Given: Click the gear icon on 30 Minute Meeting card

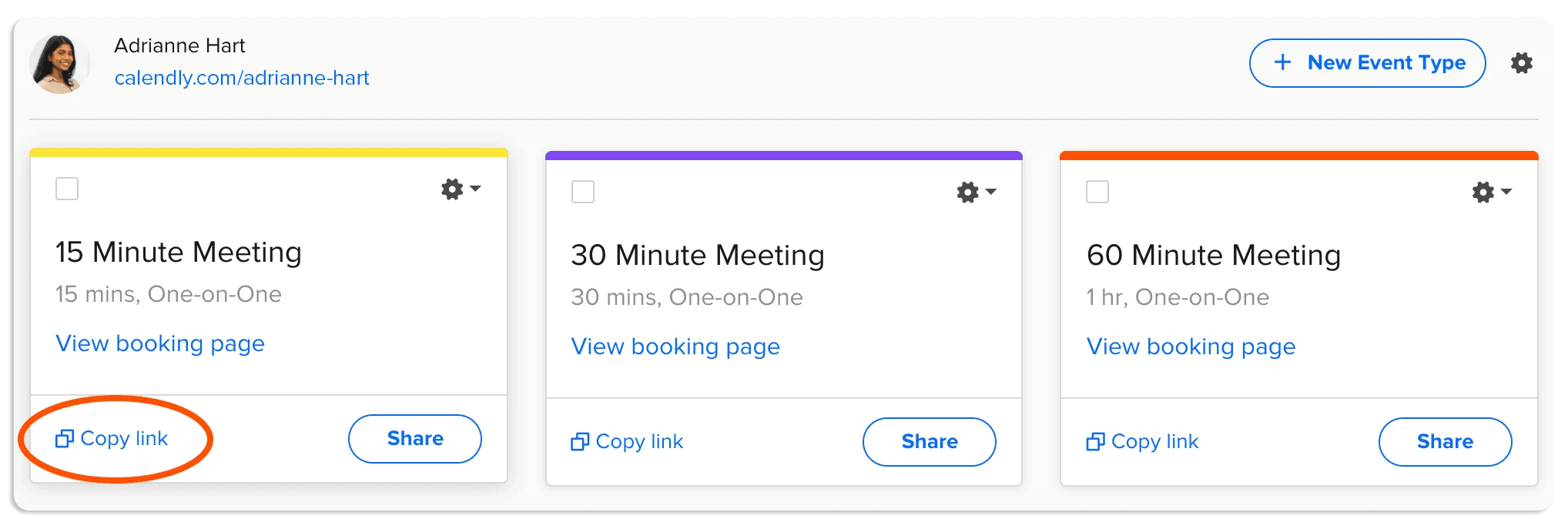Looking at the screenshot, I should click(x=967, y=192).
